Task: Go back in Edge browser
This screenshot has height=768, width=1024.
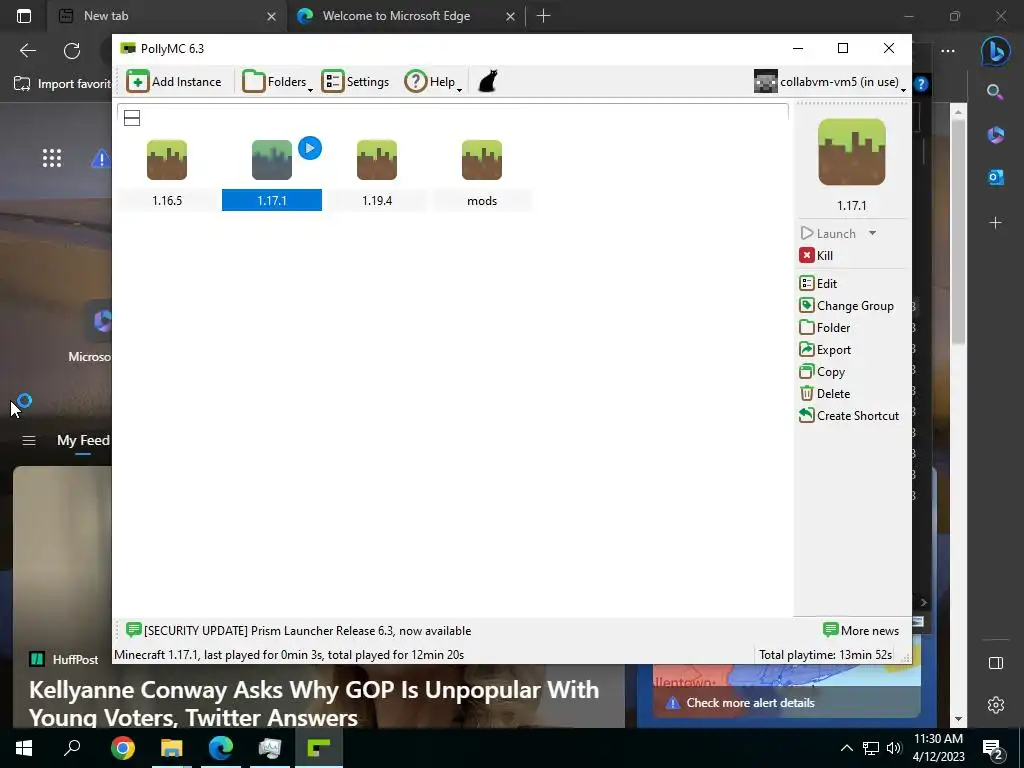Action: [27, 50]
